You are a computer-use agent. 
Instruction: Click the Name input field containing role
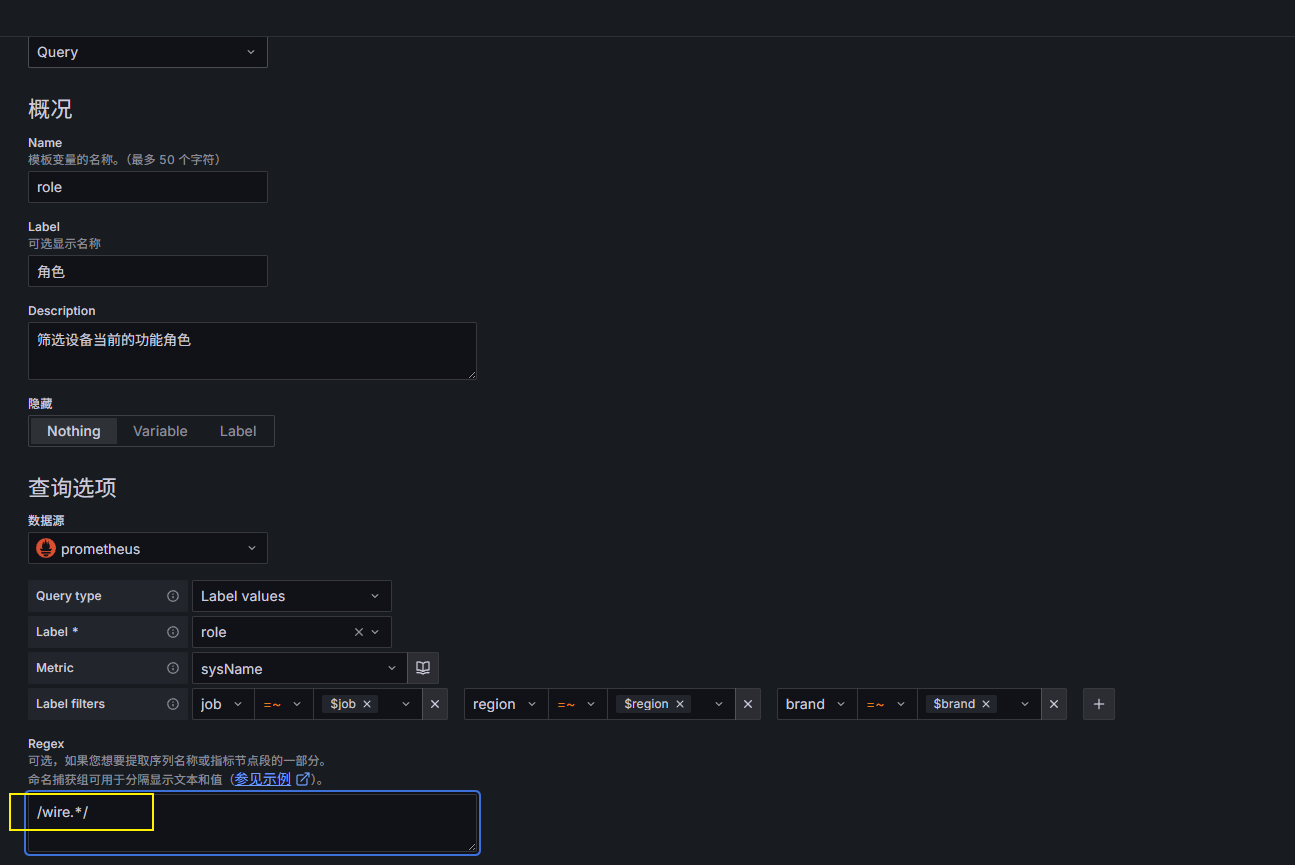[x=148, y=187]
